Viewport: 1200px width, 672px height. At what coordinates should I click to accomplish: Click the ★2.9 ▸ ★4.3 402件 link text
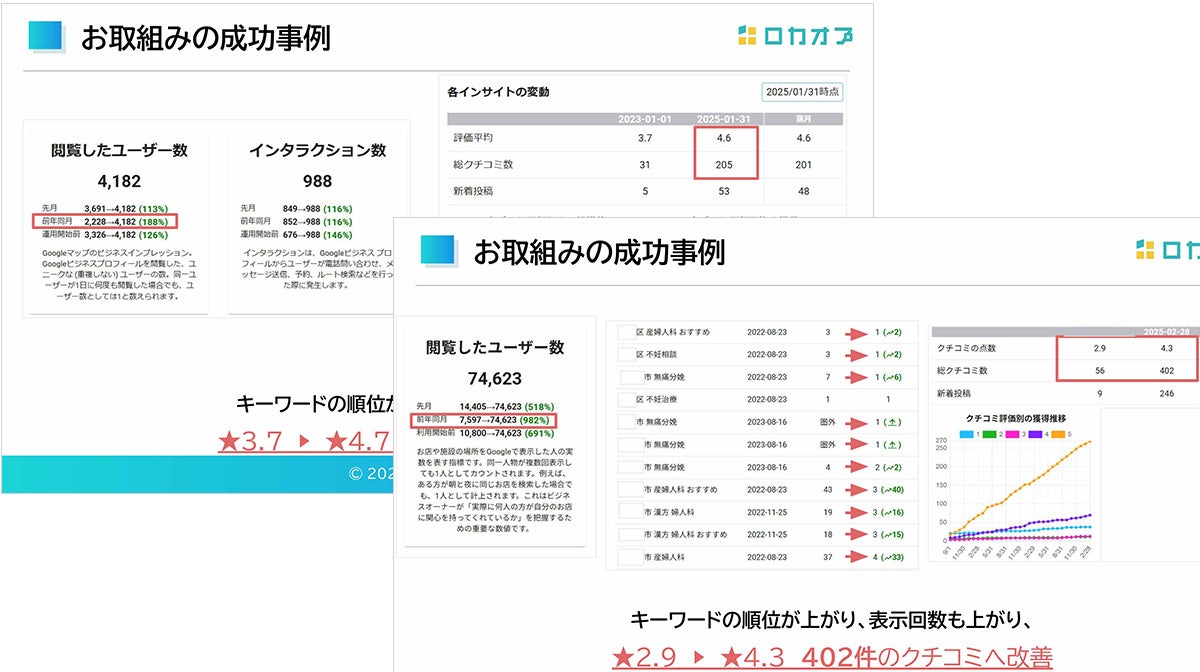click(x=832, y=657)
